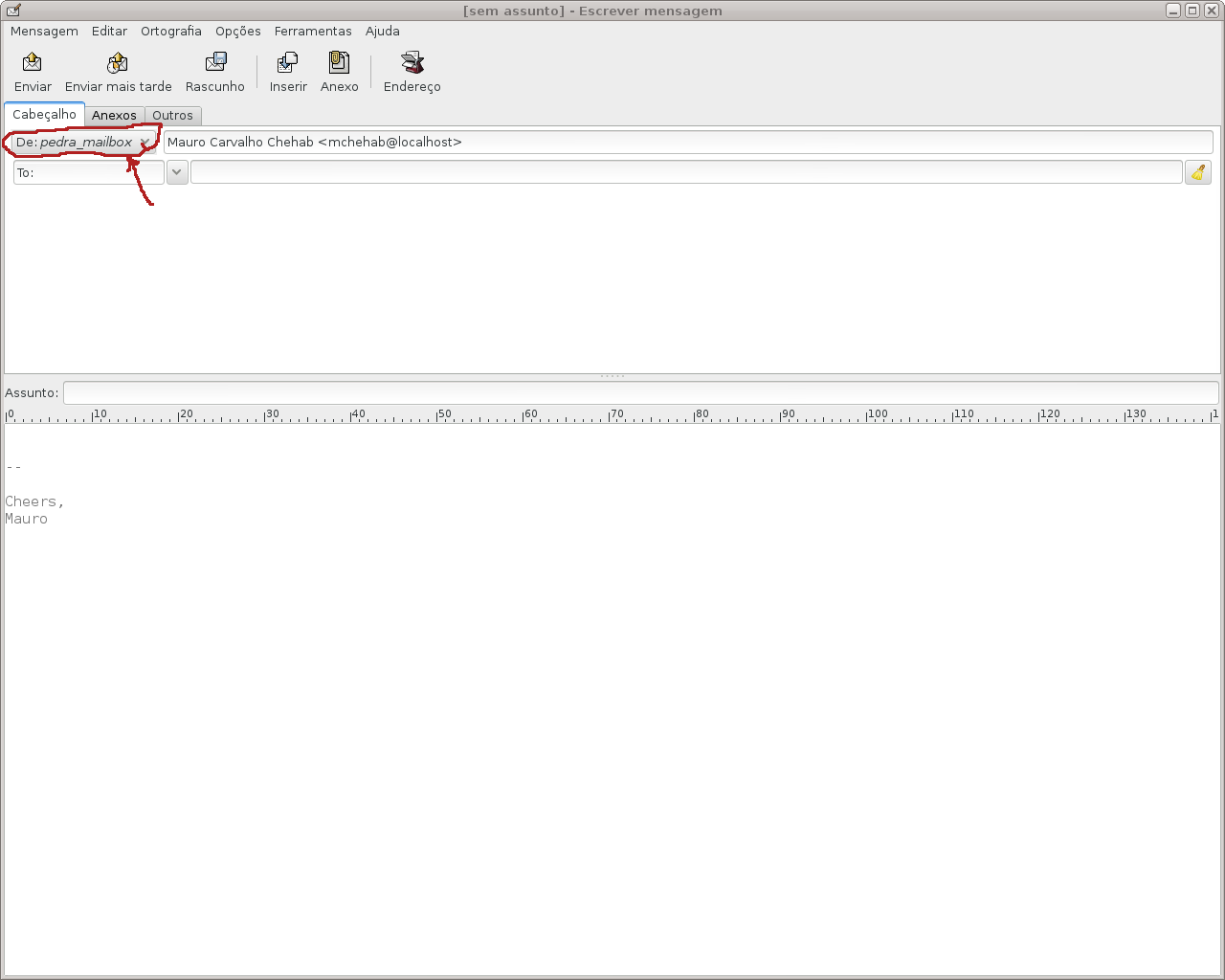Screen dimensions: 1225x980
Task: Click the broom clear icon beside recipient field
Action: coord(1197,172)
